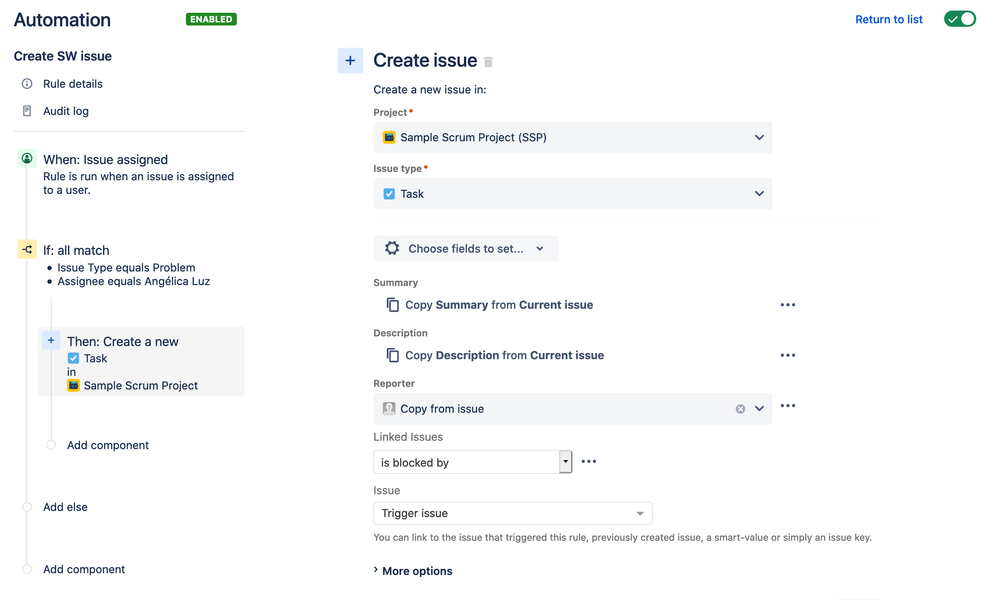
Task: Clear the Reporter field with the x icon
Action: click(740, 409)
